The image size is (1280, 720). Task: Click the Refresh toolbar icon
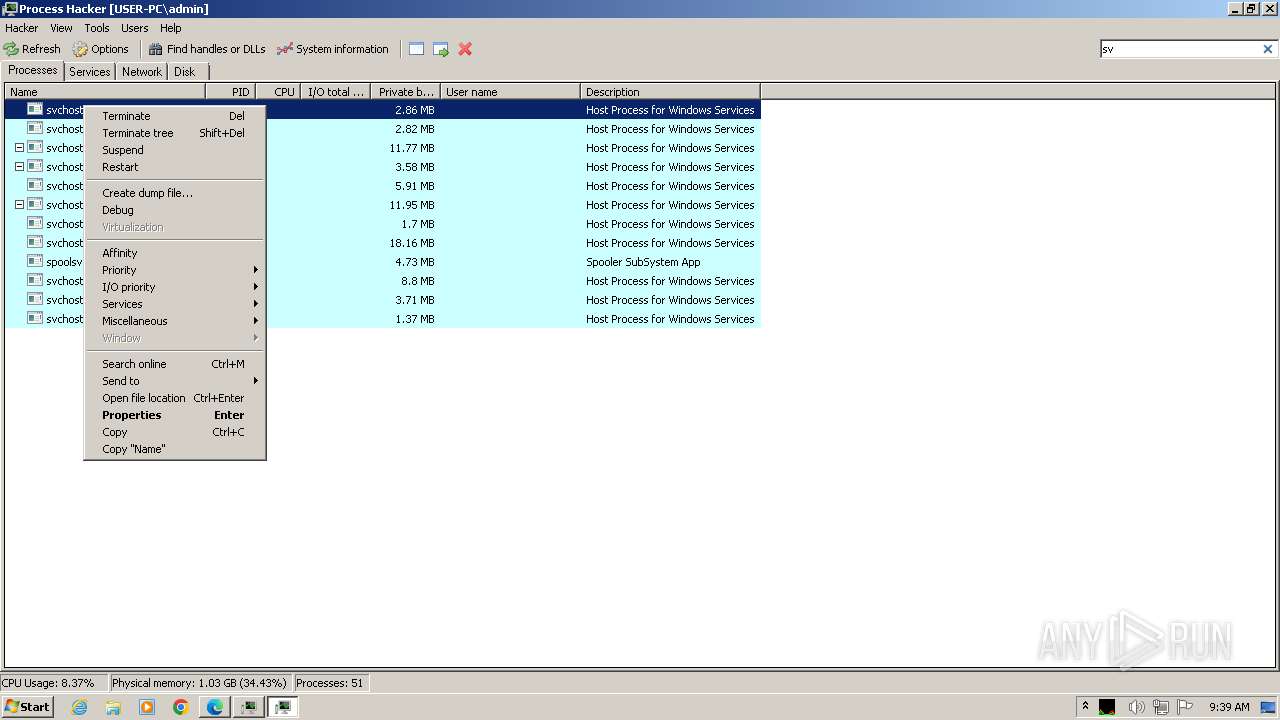(x=11, y=49)
